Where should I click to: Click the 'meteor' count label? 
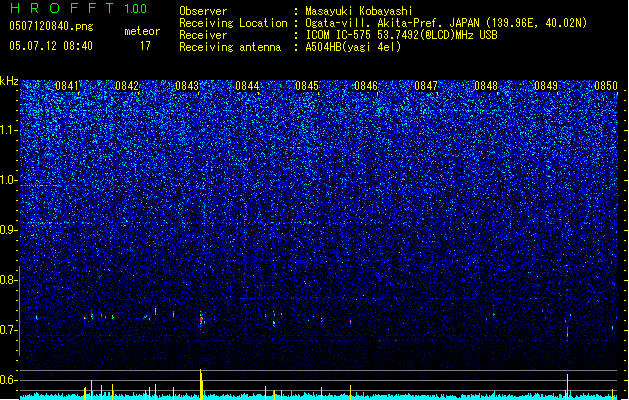tap(142, 31)
